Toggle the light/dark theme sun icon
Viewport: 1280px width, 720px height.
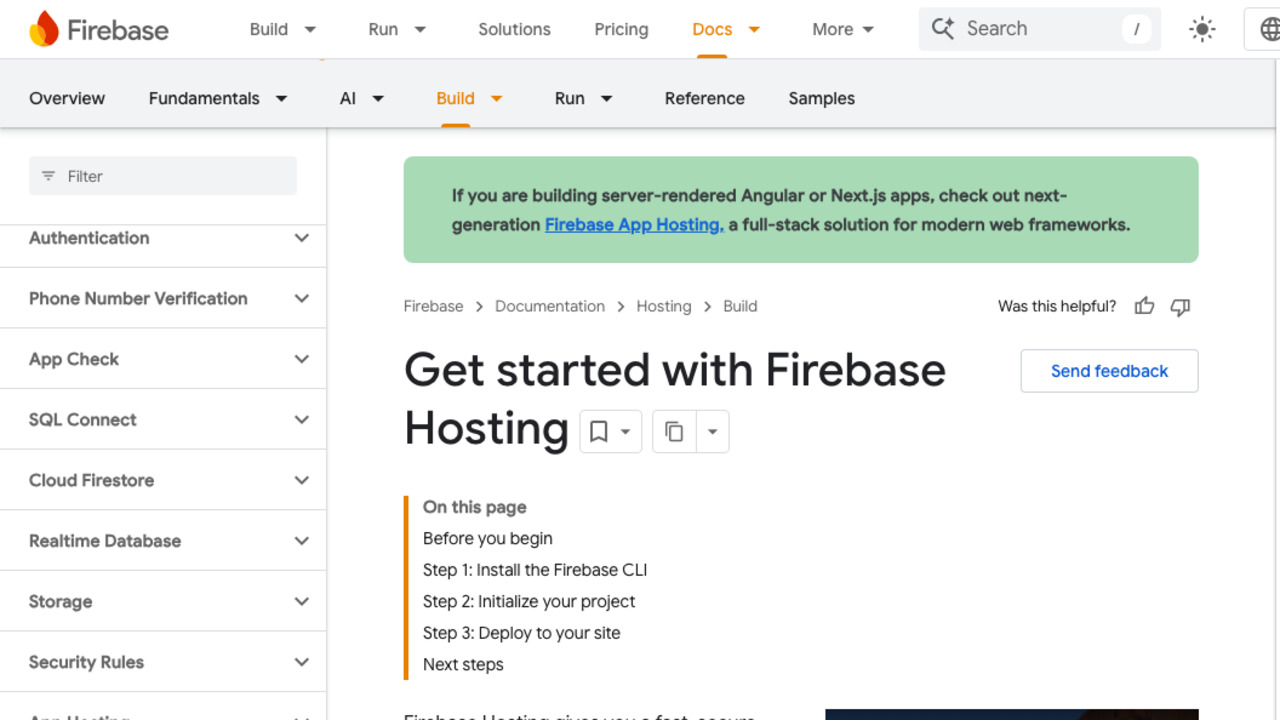[1202, 29]
